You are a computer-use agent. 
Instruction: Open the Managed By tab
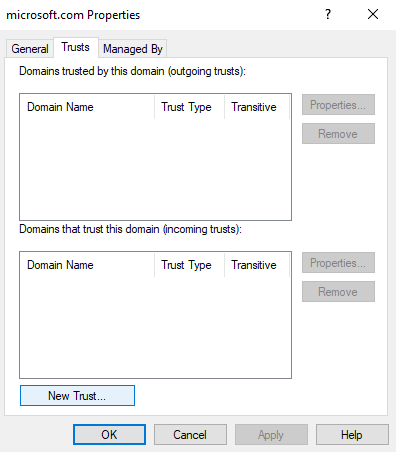coord(133,49)
